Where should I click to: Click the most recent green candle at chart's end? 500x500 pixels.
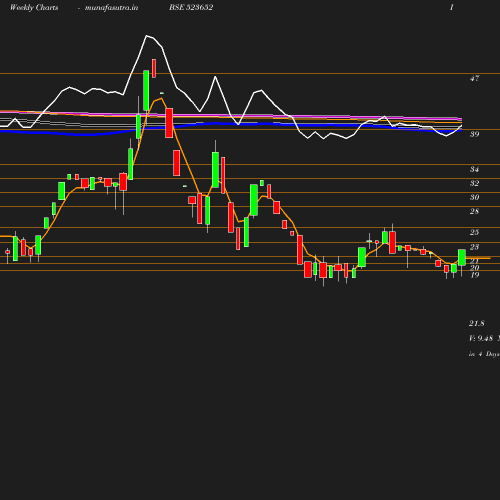(462, 257)
